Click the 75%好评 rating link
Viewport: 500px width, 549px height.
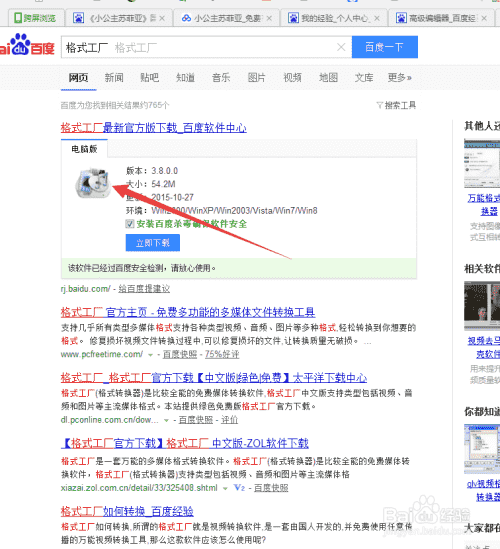222,354
